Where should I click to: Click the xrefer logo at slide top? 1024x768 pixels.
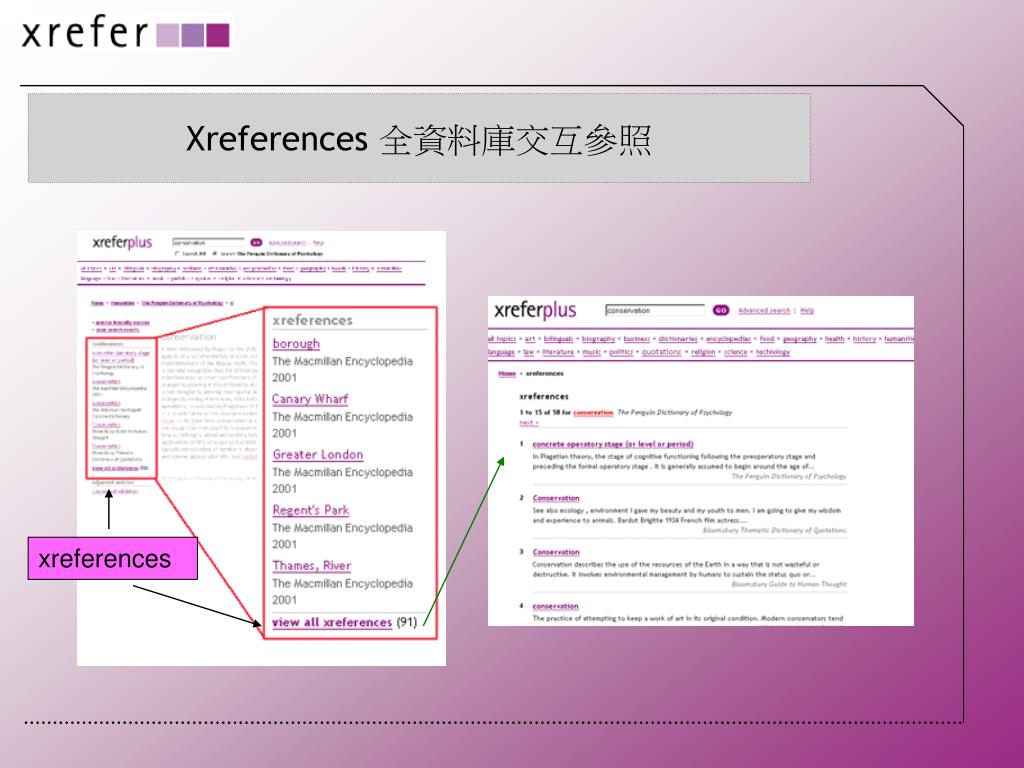tap(125, 33)
